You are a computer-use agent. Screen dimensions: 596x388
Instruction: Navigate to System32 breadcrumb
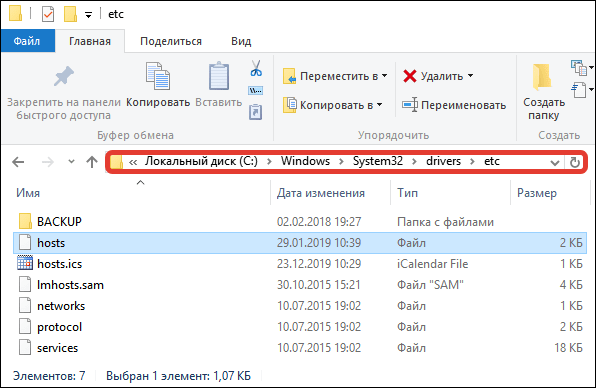[x=377, y=161]
